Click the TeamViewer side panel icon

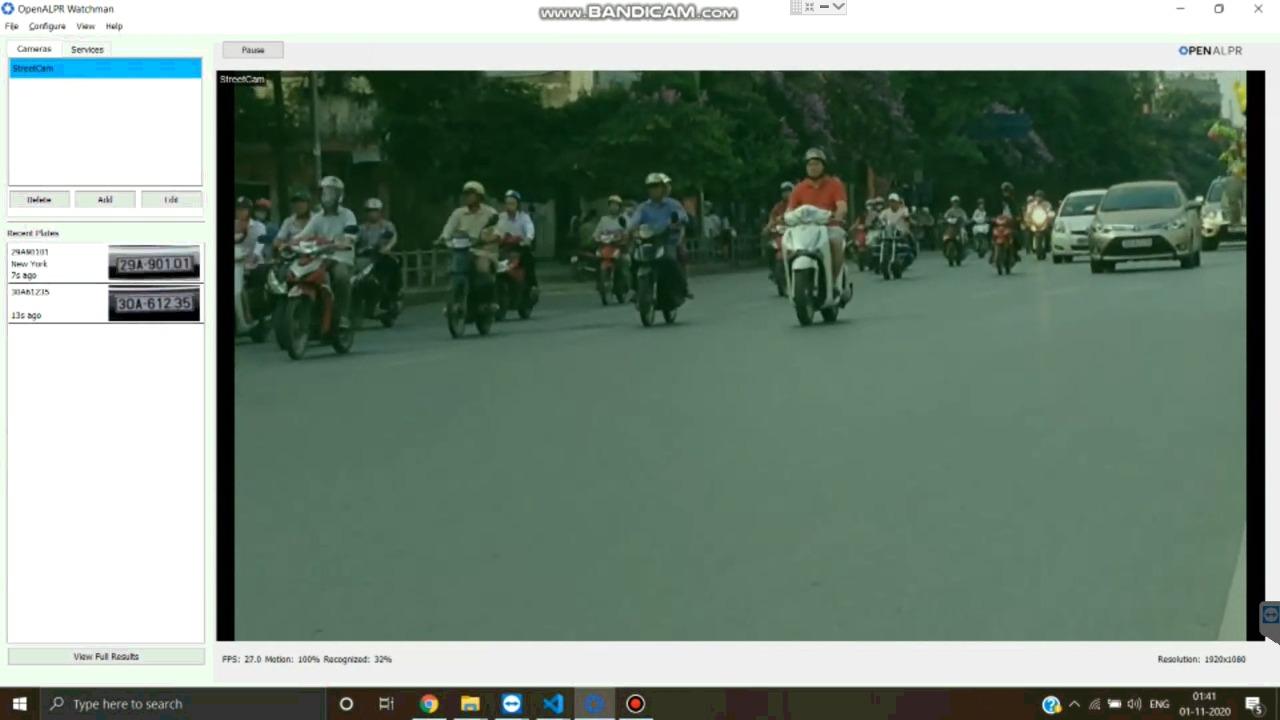pos(1270,615)
